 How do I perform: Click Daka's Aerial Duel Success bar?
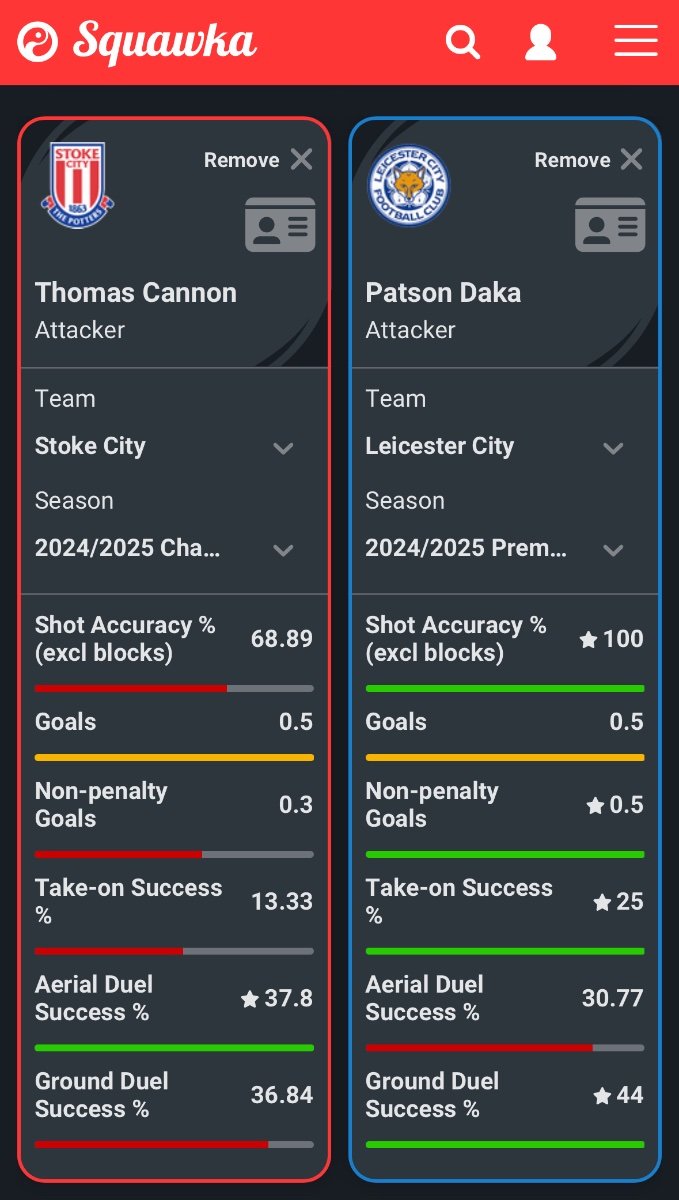pos(505,1047)
